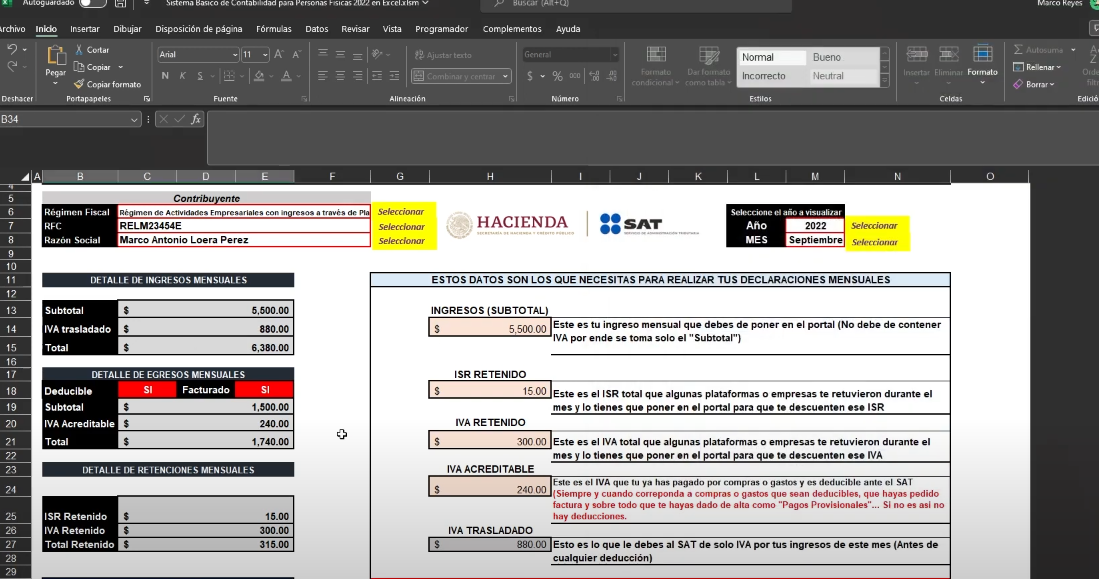The width and height of the screenshot is (1099, 579).
Task: Toggle bold N formatting
Action: pos(165,76)
